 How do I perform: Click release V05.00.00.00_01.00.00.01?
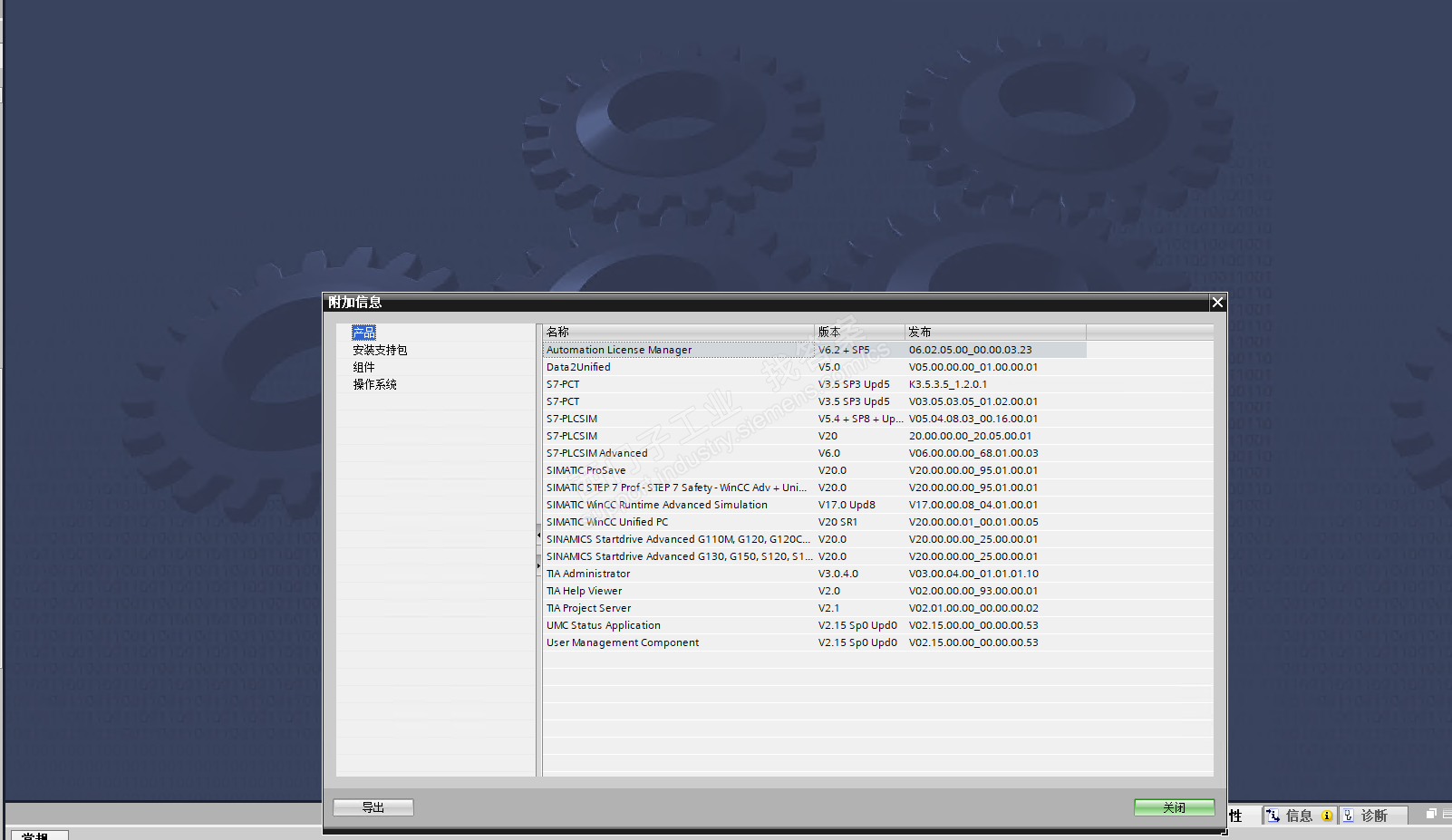pos(973,367)
